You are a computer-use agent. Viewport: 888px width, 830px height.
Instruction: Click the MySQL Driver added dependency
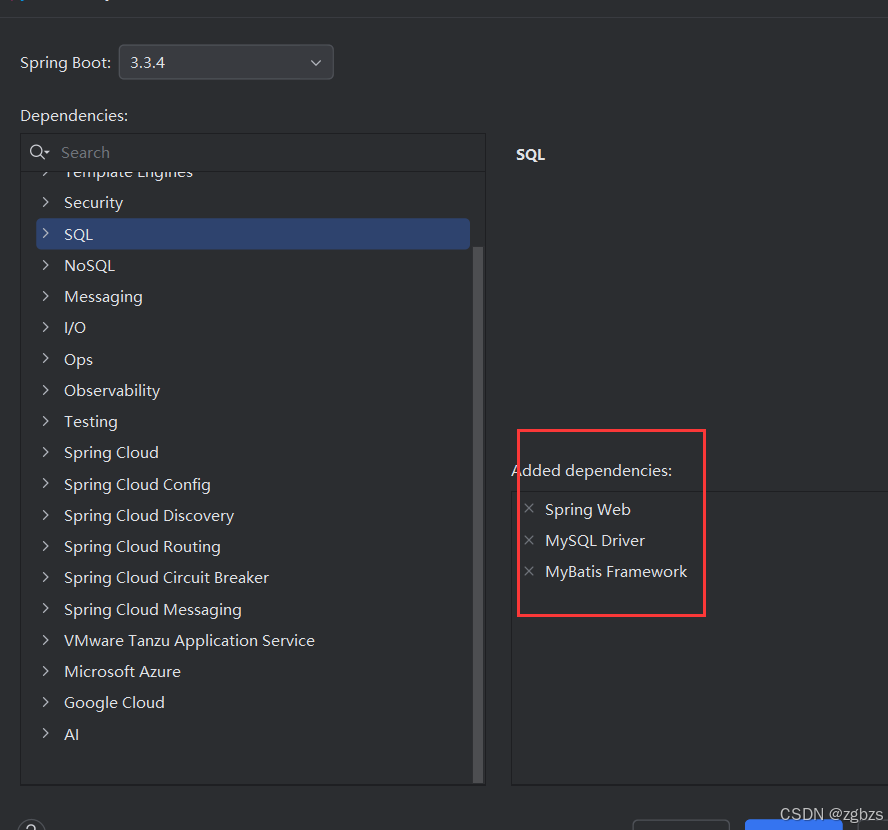[x=595, y=541]
